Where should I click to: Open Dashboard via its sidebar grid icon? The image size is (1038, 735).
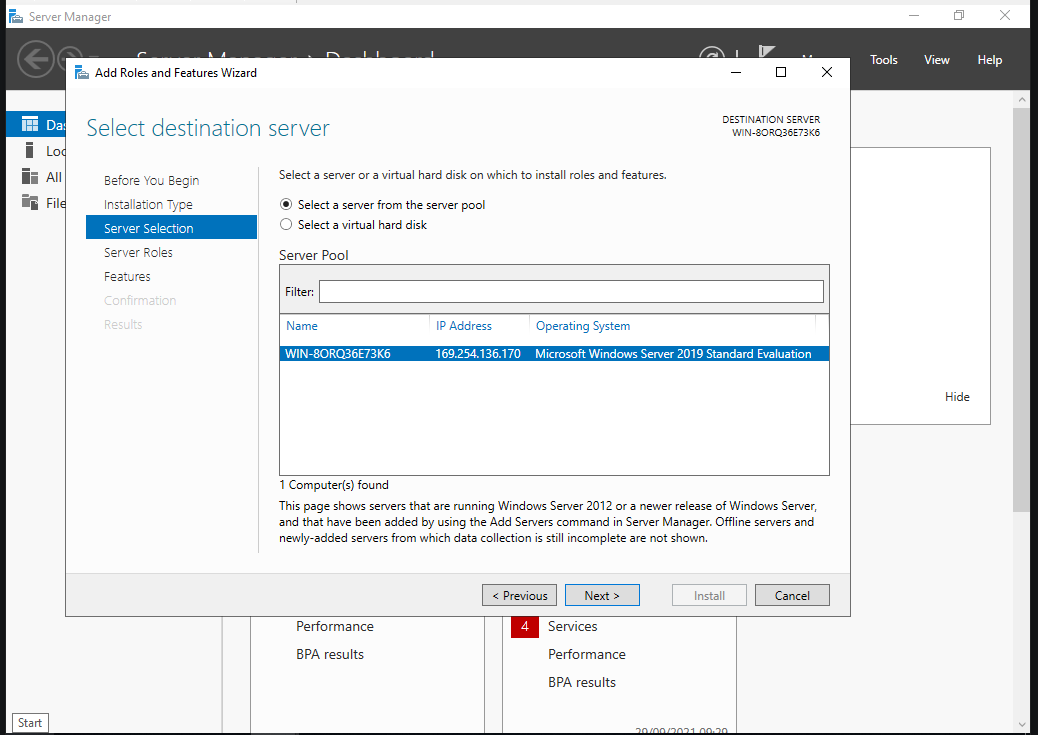click(30, 124)
